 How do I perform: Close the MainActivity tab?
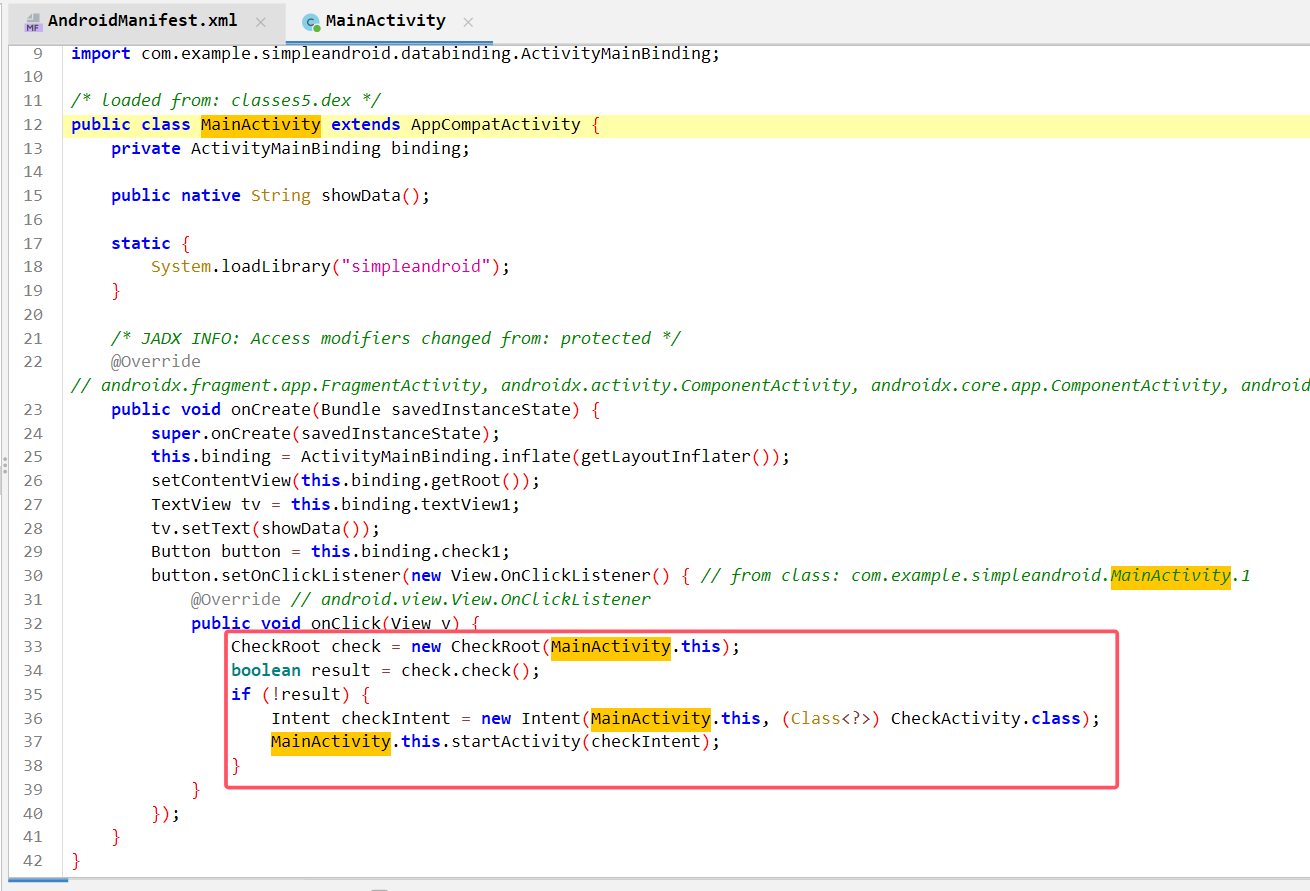[468, 22]
